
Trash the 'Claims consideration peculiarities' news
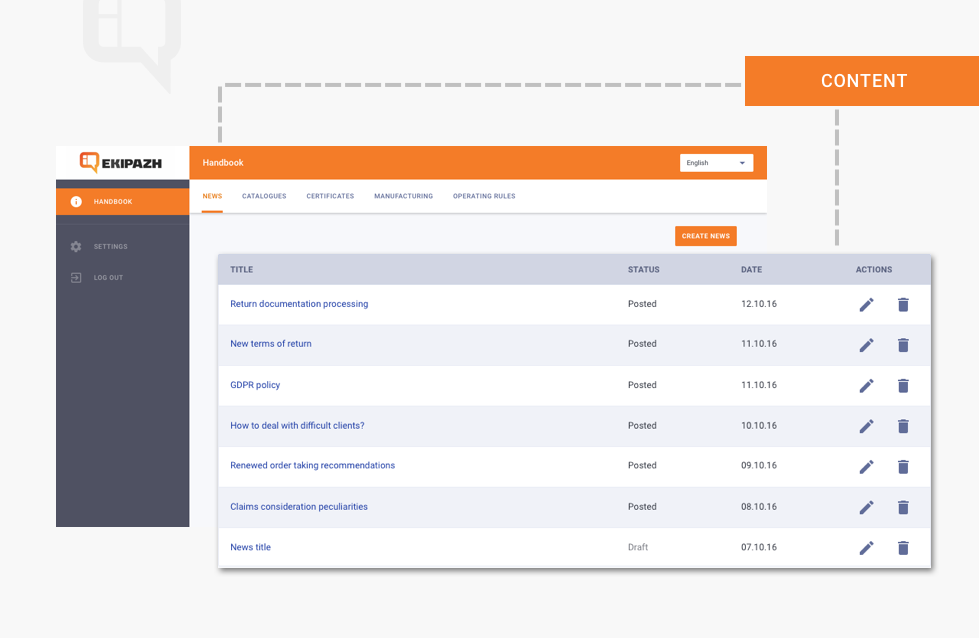click(x=903, y=507)
